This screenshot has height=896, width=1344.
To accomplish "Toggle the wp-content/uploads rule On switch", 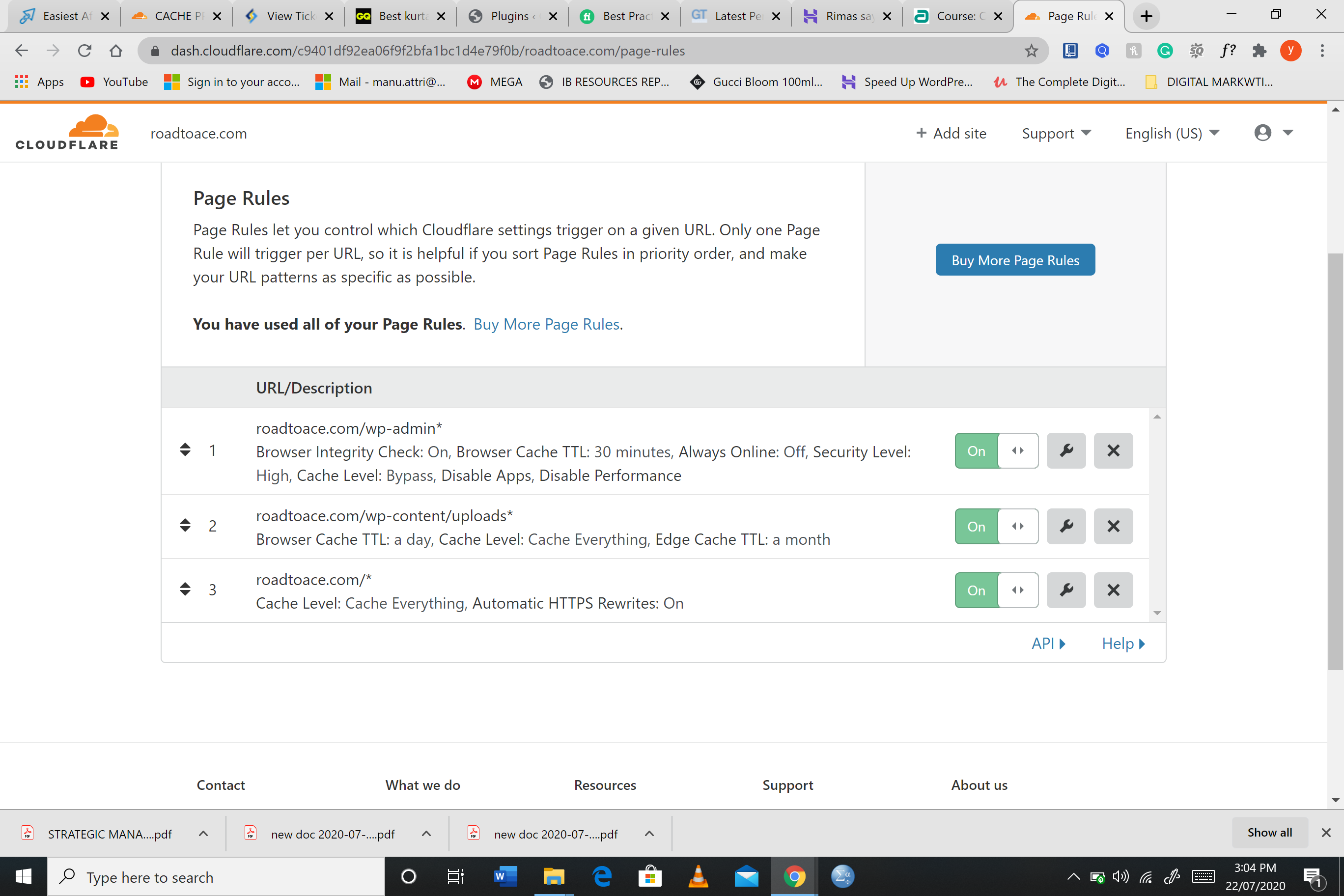I will pos(996,526).
